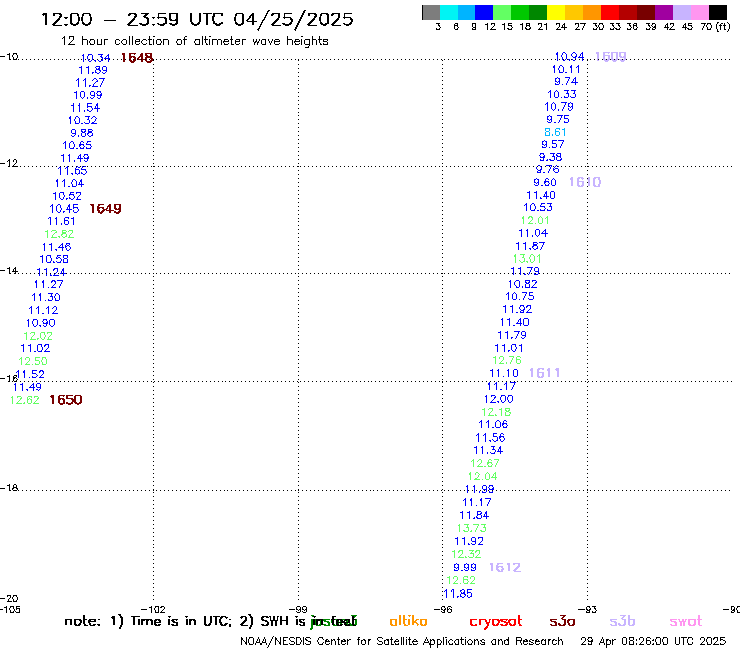Click the title '12:00 – 23:59 UTC 04/25/2025'

(197, 19)
